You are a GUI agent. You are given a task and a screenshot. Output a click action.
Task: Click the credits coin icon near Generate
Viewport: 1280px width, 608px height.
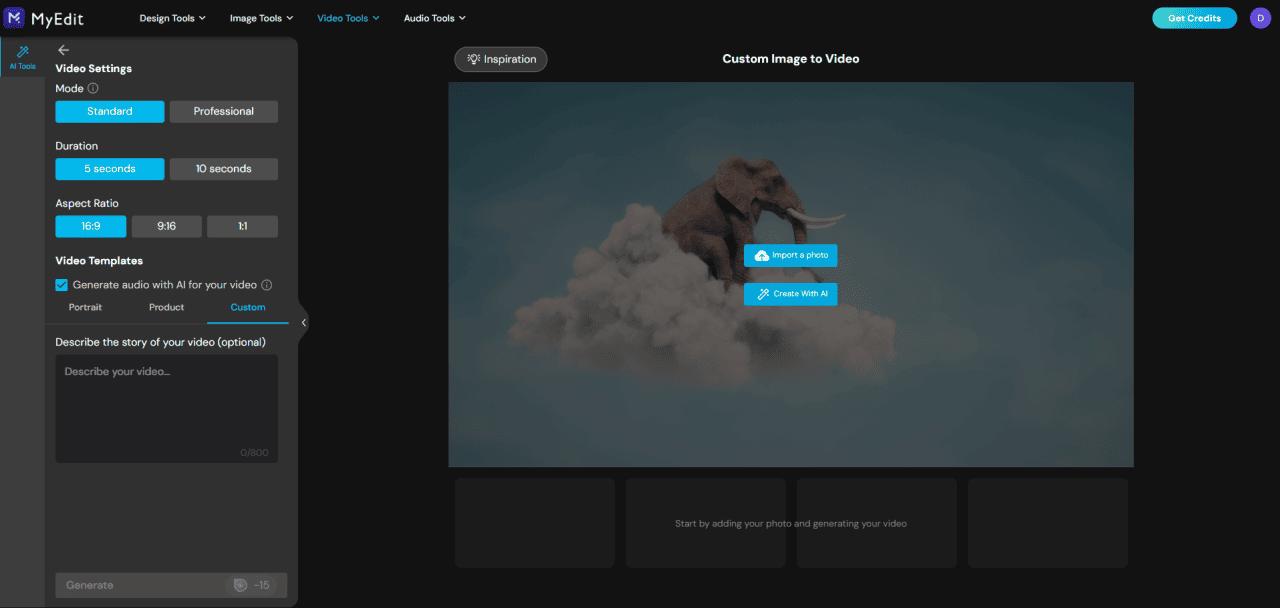(x=240, y=585)
